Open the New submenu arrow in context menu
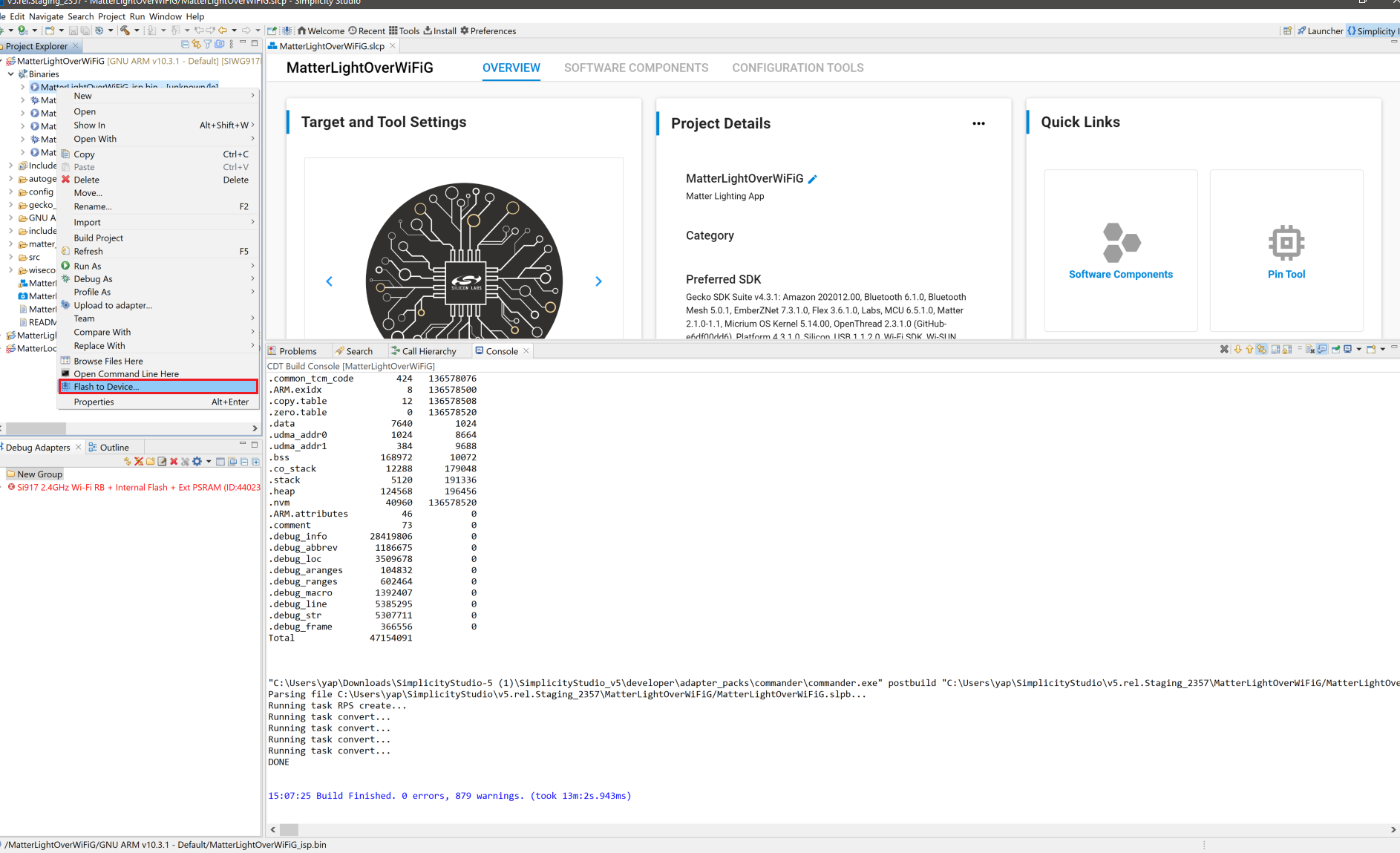Image resolution: width=1400 pixels, height=853 pixels. [x=252, y=96]
